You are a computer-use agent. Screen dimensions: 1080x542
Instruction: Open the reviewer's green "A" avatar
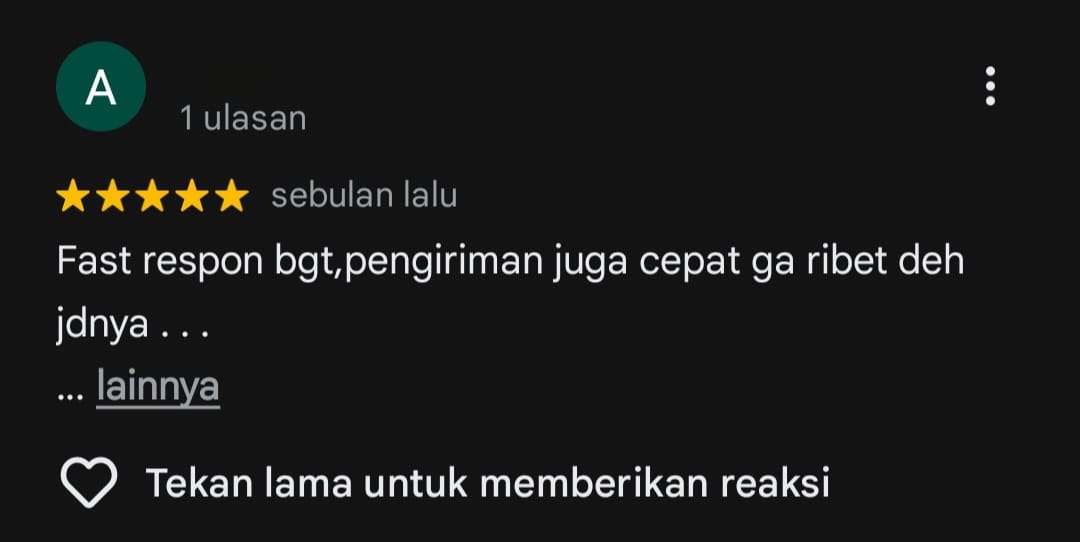click(101, 87)
